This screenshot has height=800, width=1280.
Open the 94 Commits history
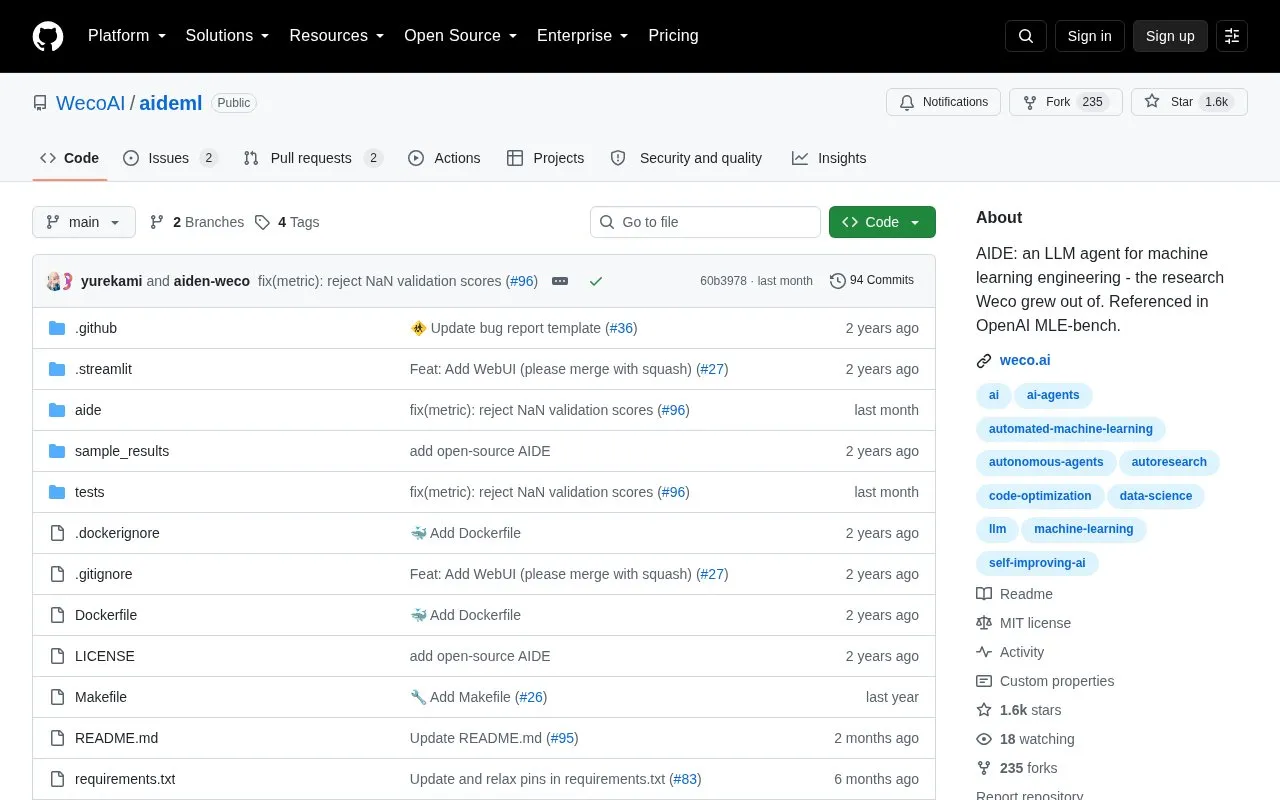click(872, 280)
